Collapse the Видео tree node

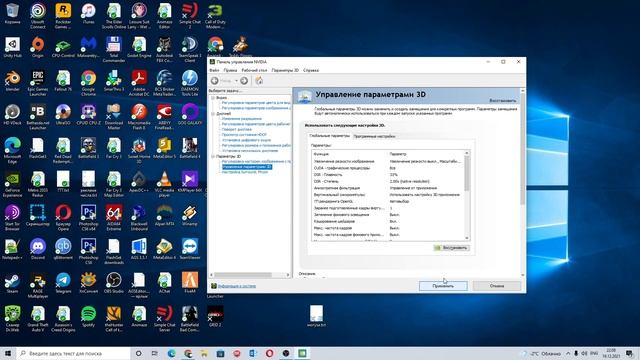pos(213,98)
